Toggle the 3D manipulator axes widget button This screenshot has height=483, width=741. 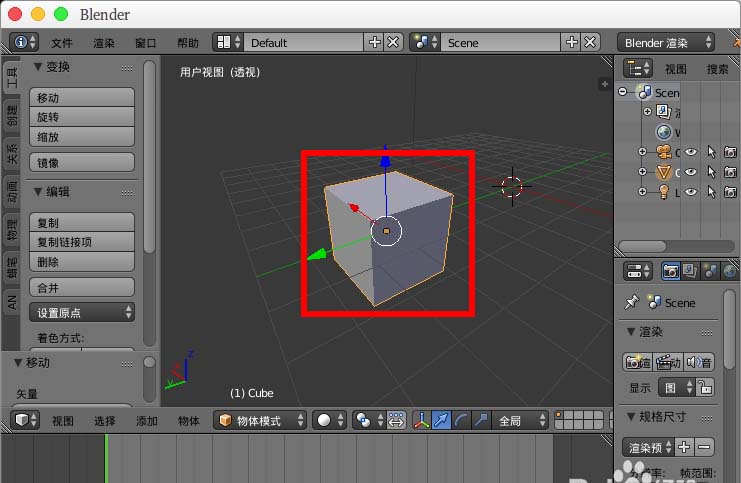pyautogui.click(x=422, y=420)
